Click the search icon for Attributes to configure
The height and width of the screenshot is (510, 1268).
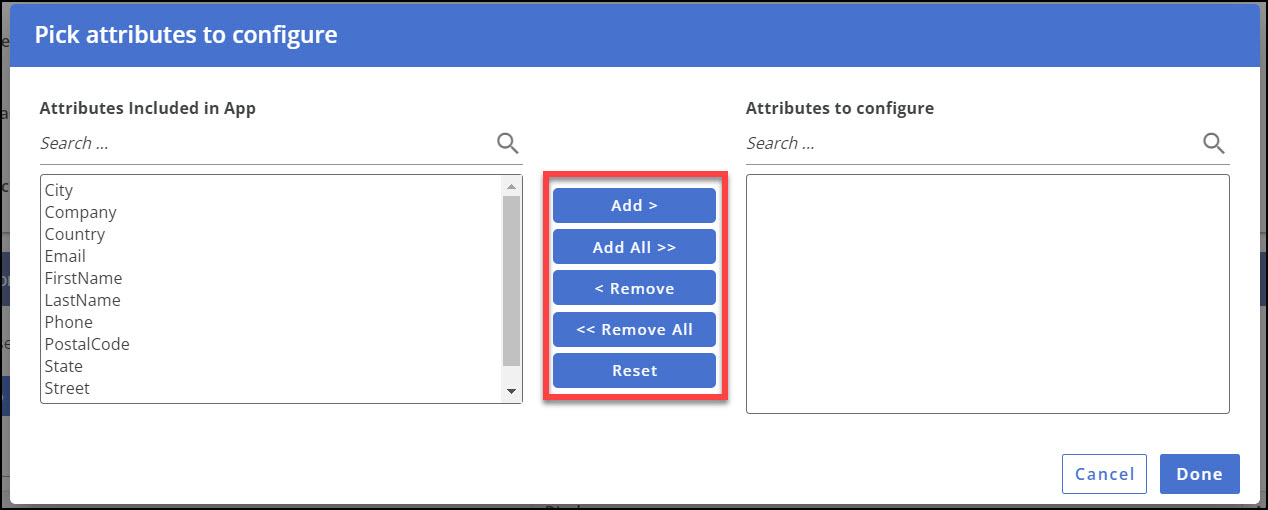(x=1213, y=143)
